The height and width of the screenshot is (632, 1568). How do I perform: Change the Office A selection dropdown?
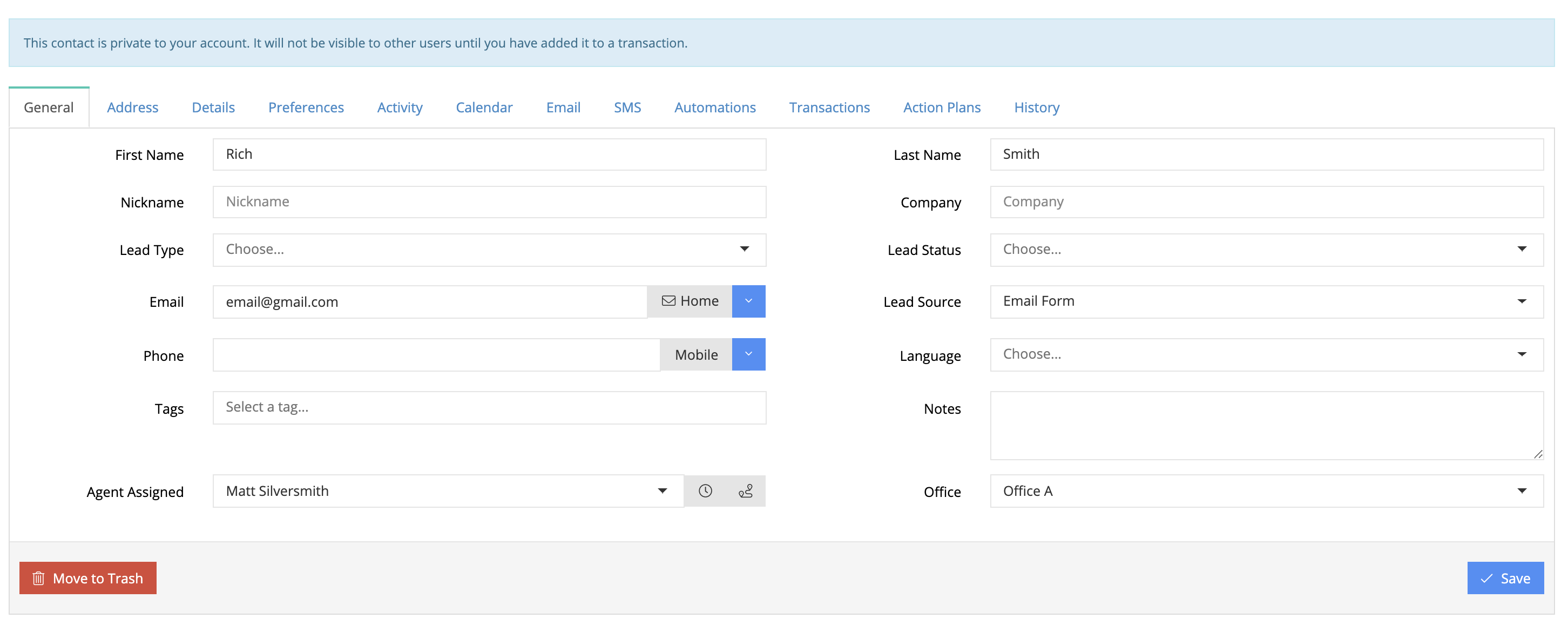tap(1266, 490)
